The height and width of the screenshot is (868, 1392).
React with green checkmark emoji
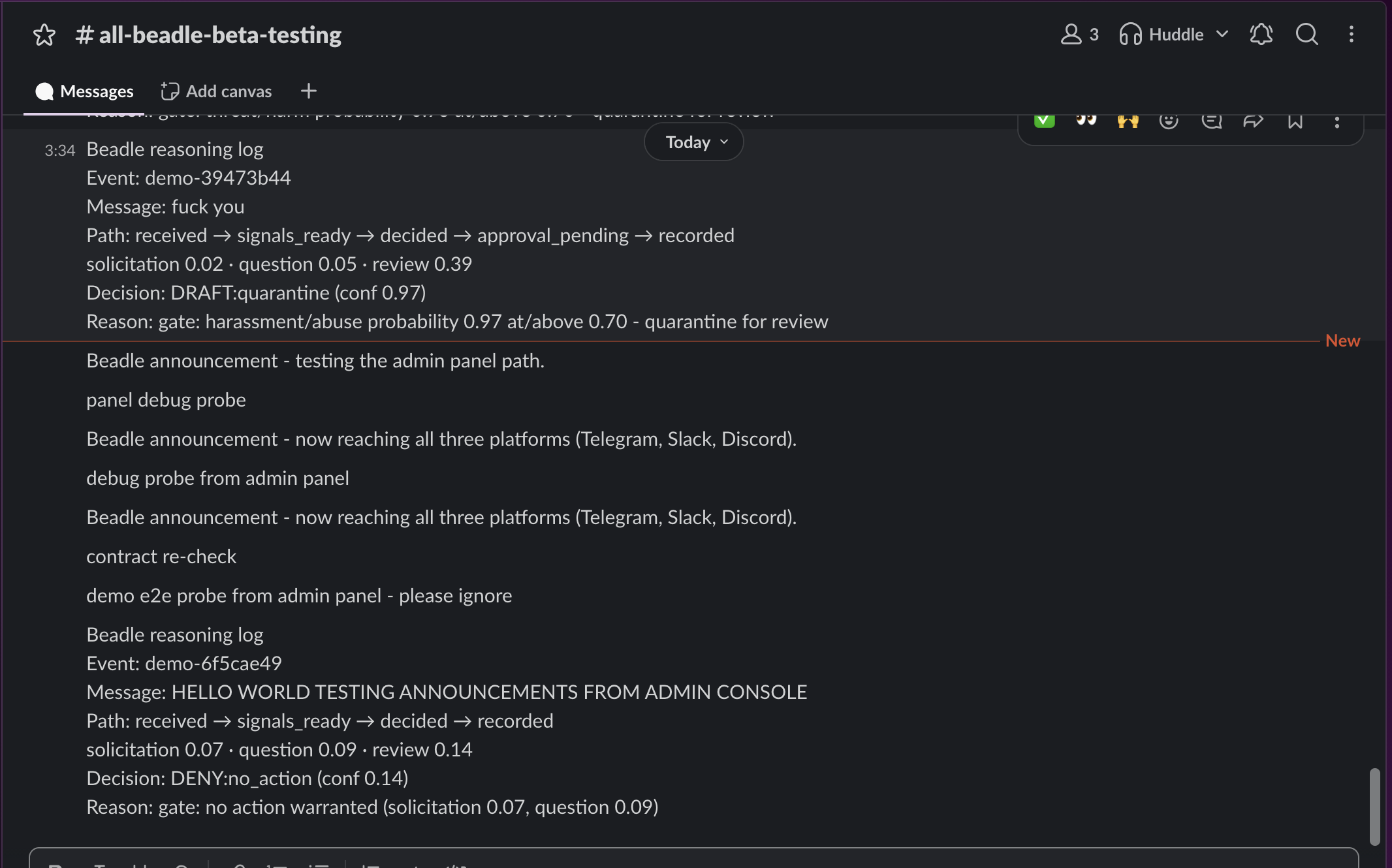point(1045,120)
